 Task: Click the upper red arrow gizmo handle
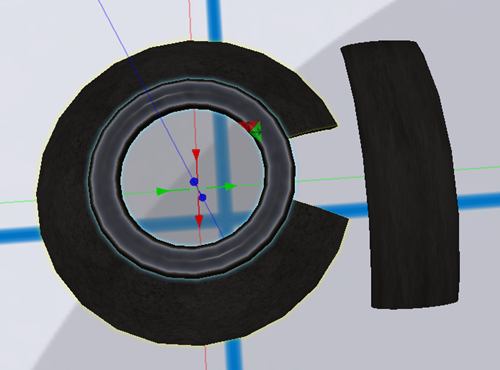[196, 155]
